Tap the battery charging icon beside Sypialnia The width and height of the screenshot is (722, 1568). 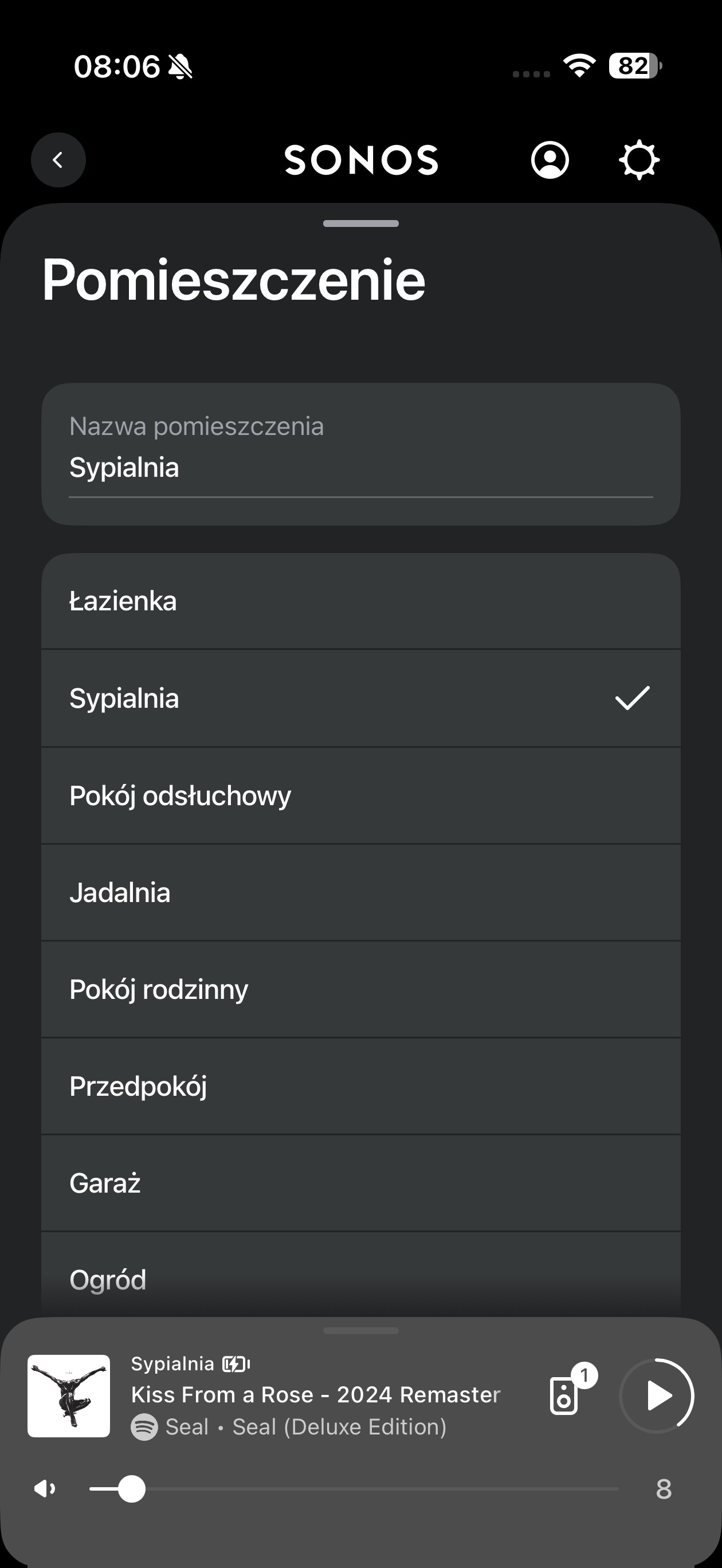coord(236,1364)
